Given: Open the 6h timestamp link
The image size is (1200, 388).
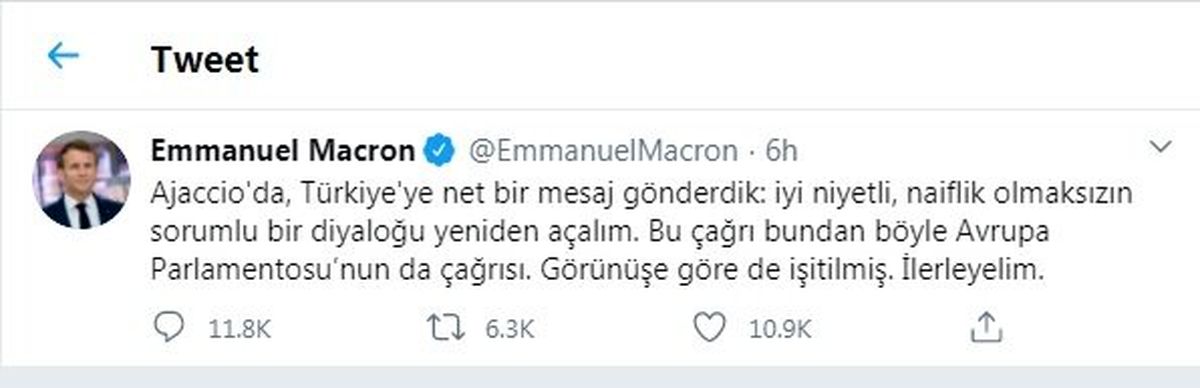Looking at the screenshot, I should coord(781,152).
